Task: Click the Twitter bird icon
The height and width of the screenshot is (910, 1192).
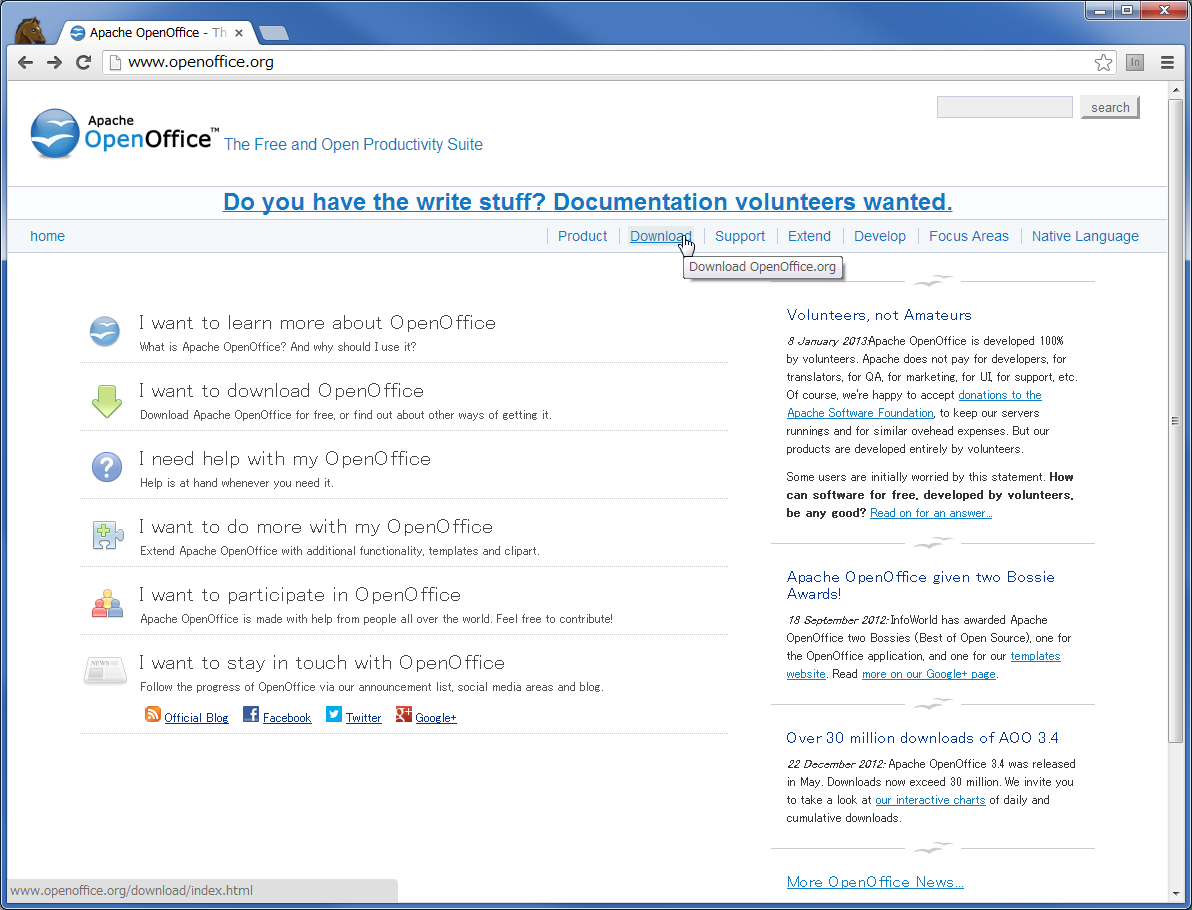Action: pos(334,715)
